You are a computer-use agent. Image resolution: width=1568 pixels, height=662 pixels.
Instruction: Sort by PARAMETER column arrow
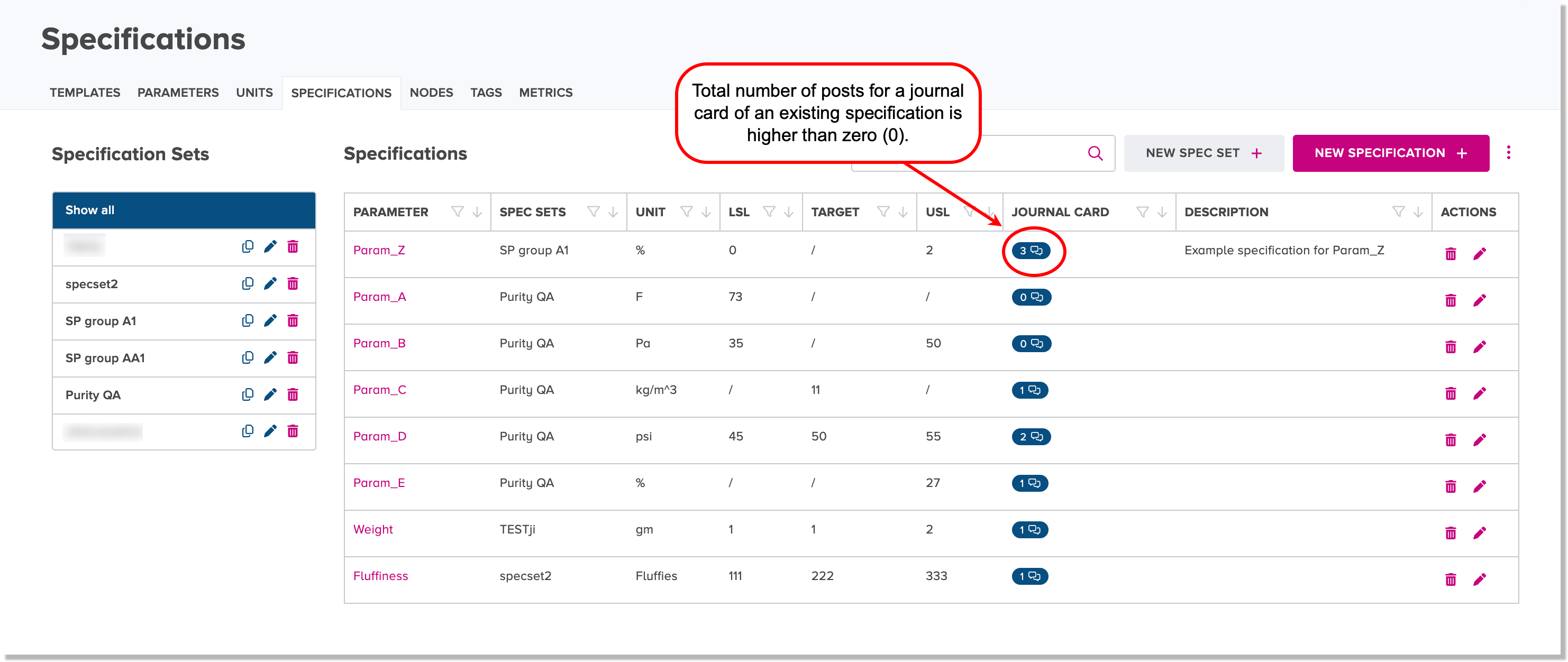point(477,212)
